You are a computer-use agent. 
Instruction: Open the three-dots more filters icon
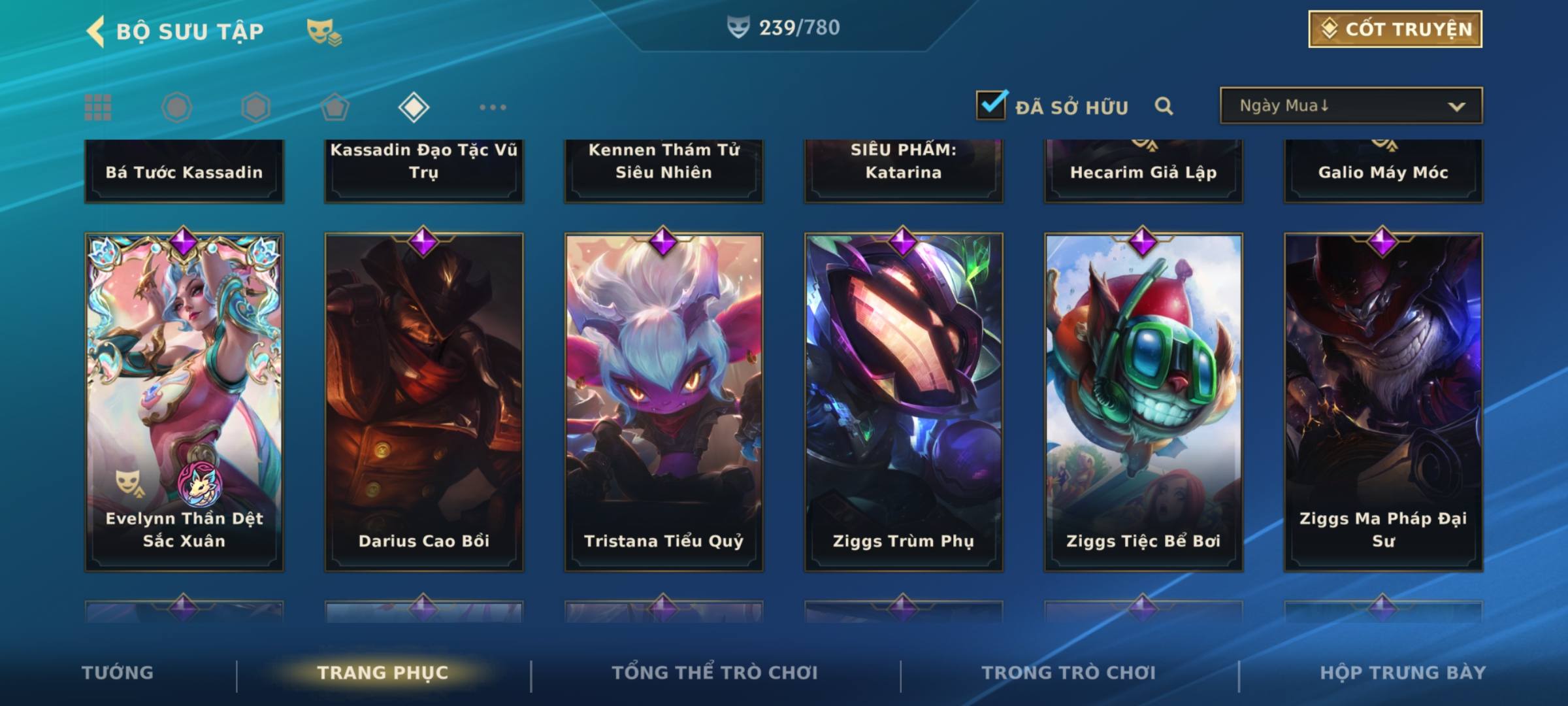click(x=493, y=107)
